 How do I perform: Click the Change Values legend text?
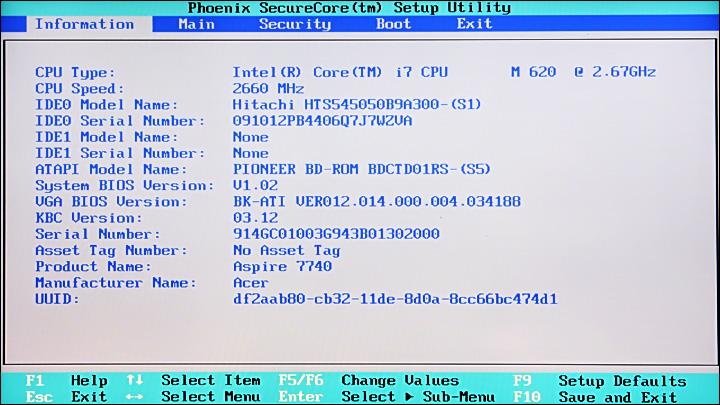click(x=400, y=381)
